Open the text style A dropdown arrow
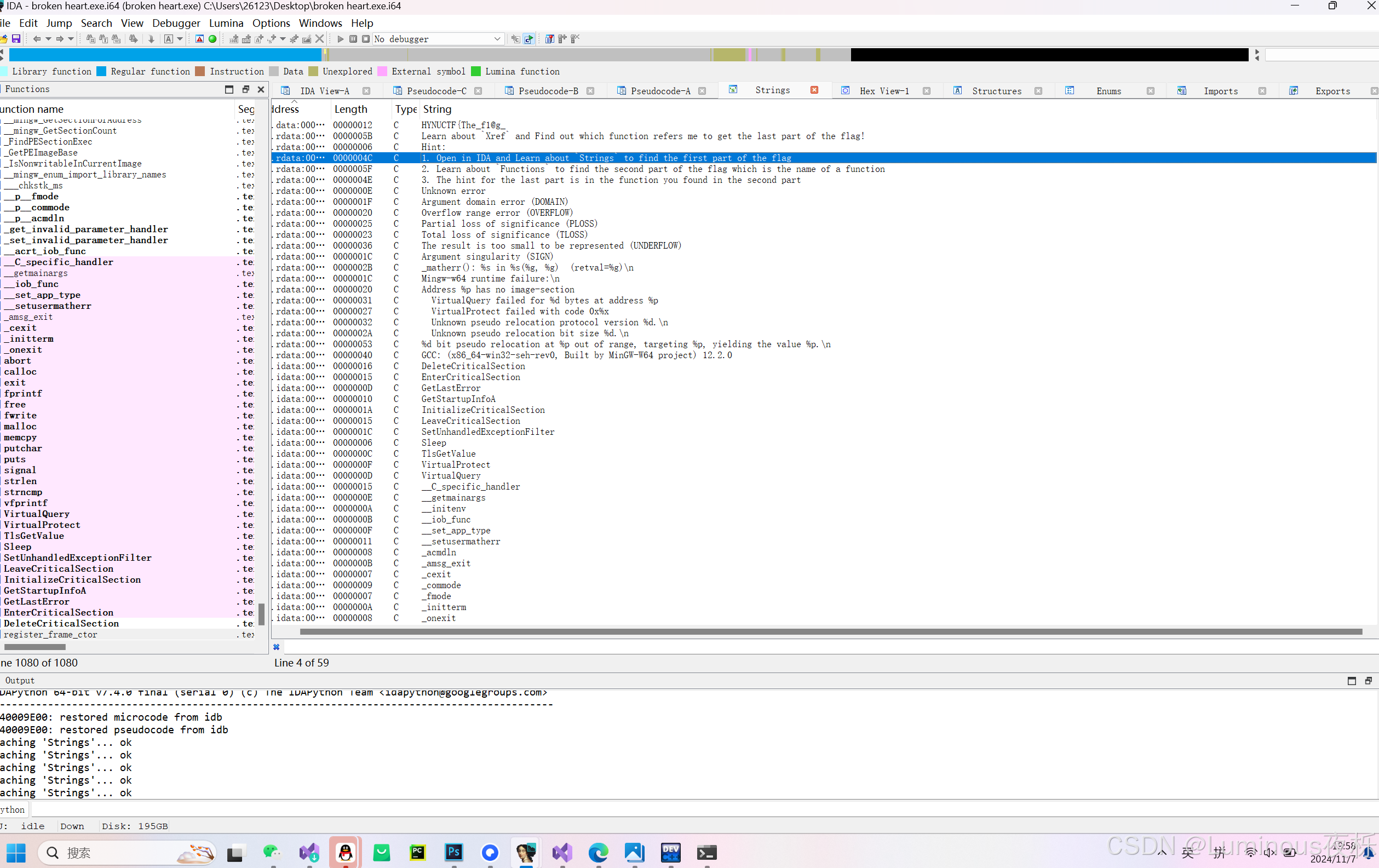1379x868 pixels. coord(180,39)
